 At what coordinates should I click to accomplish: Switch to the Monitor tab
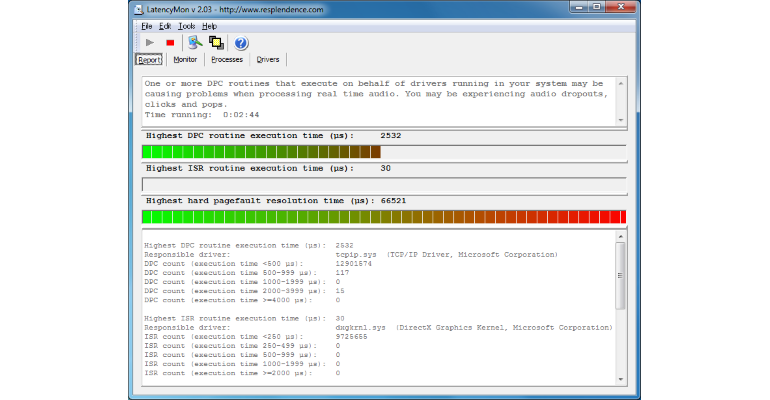pyautogui.click(x=185, y=60)
